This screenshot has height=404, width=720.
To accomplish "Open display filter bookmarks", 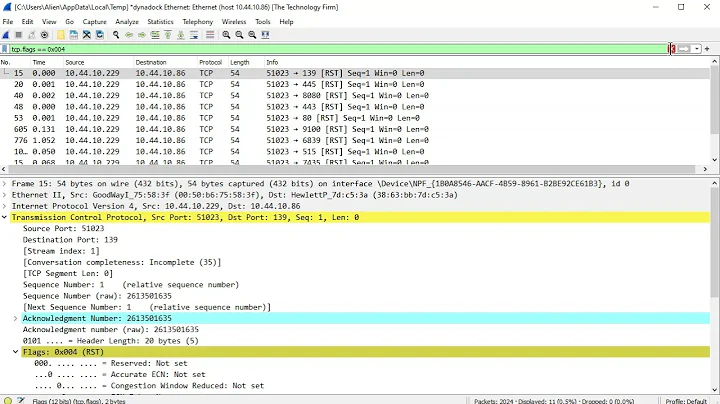I will (x=5, y=49).
